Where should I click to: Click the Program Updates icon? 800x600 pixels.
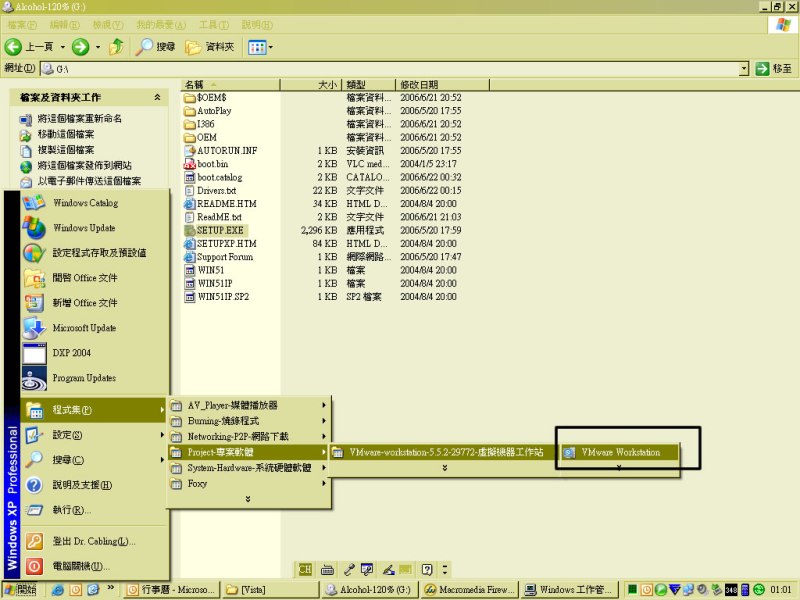(x=35, y=378)
